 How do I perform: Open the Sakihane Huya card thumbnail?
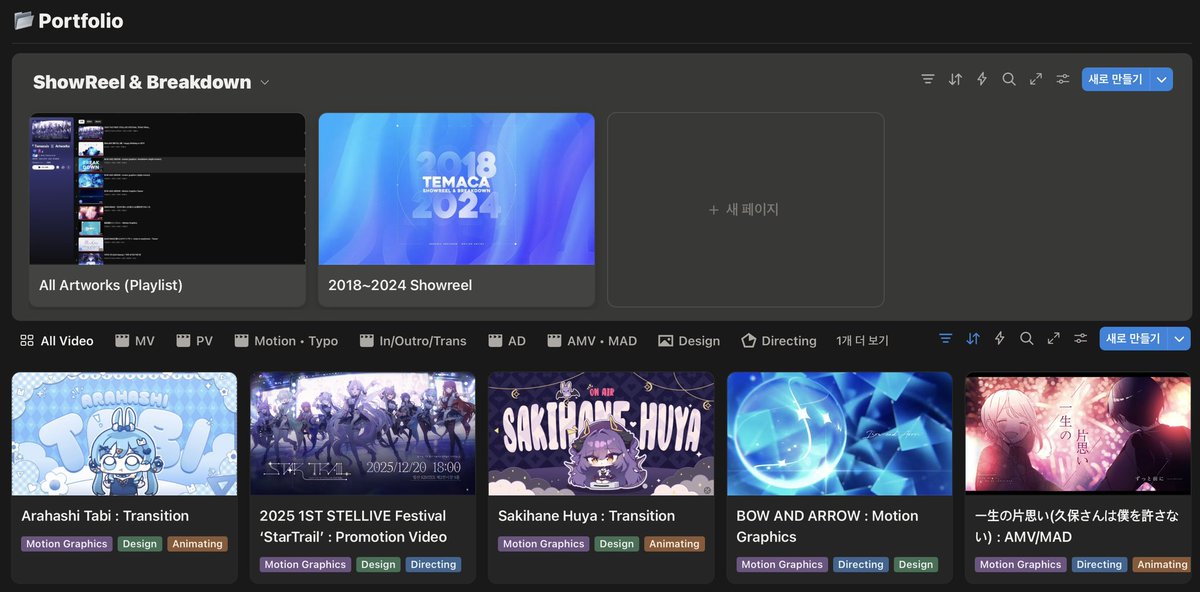click(601, 434)
